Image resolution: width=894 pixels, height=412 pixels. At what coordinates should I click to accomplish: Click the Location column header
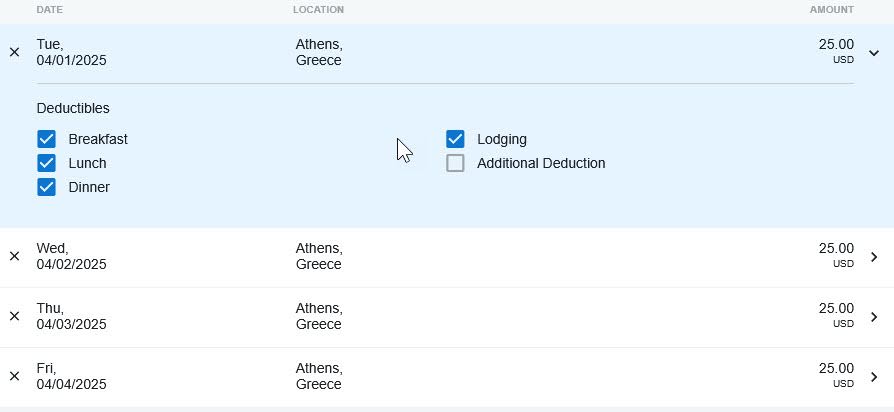(x=318, y=10)
